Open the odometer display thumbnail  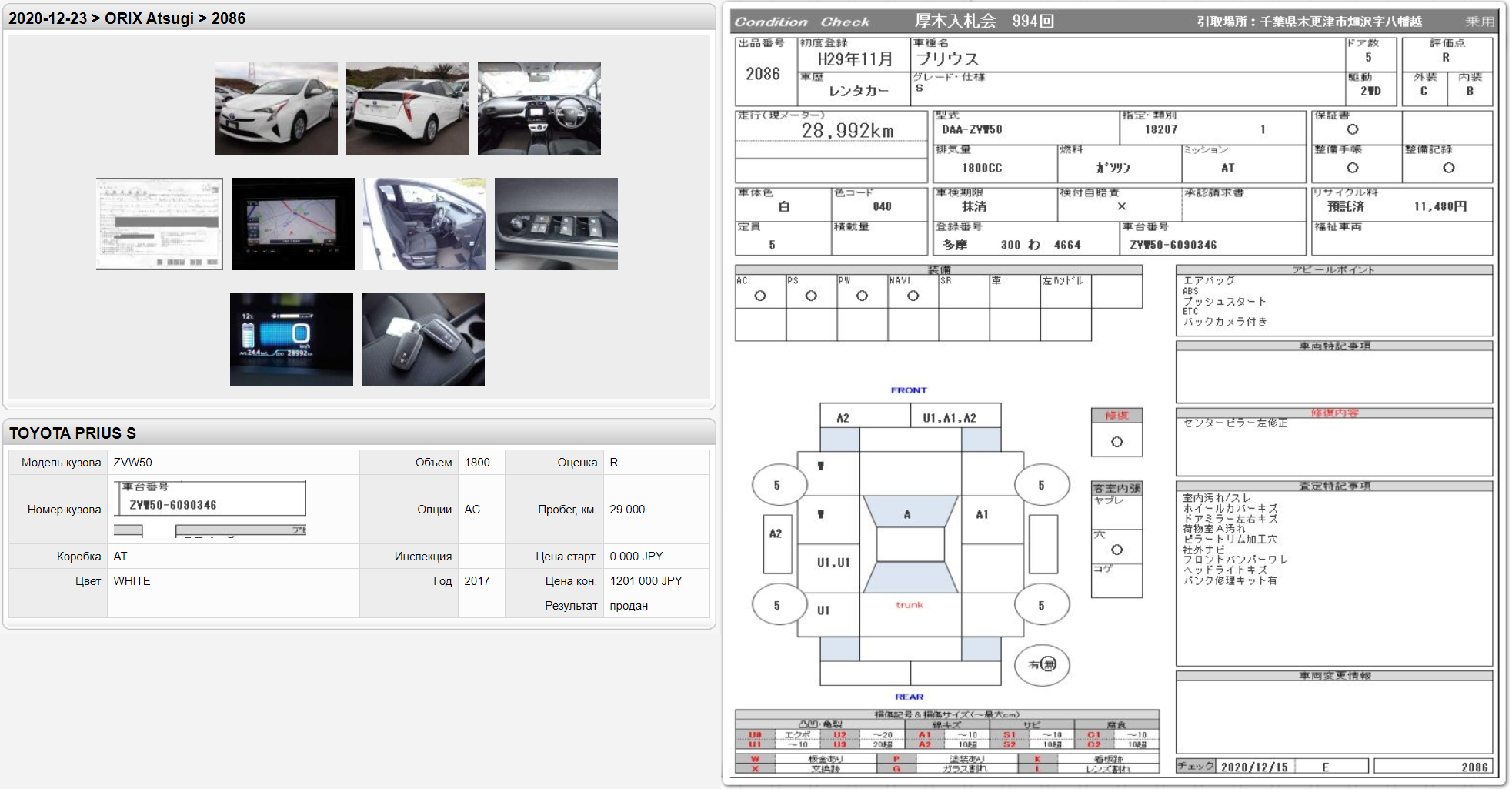(x=291, y=339)
